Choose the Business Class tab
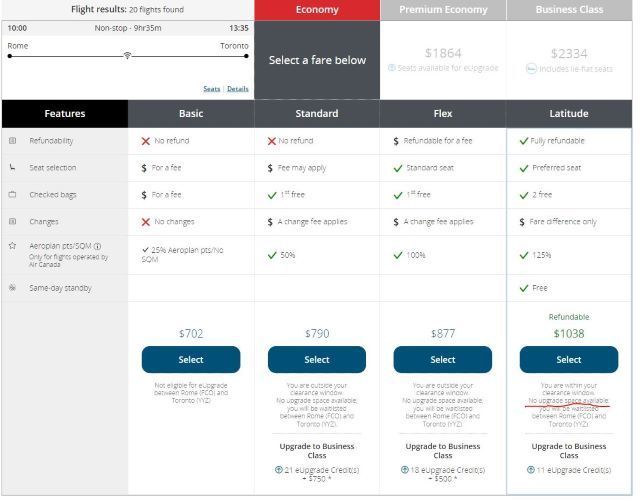The height and width of the screenshot is (502, 640). pyautogui.click(x=570, y=10)
